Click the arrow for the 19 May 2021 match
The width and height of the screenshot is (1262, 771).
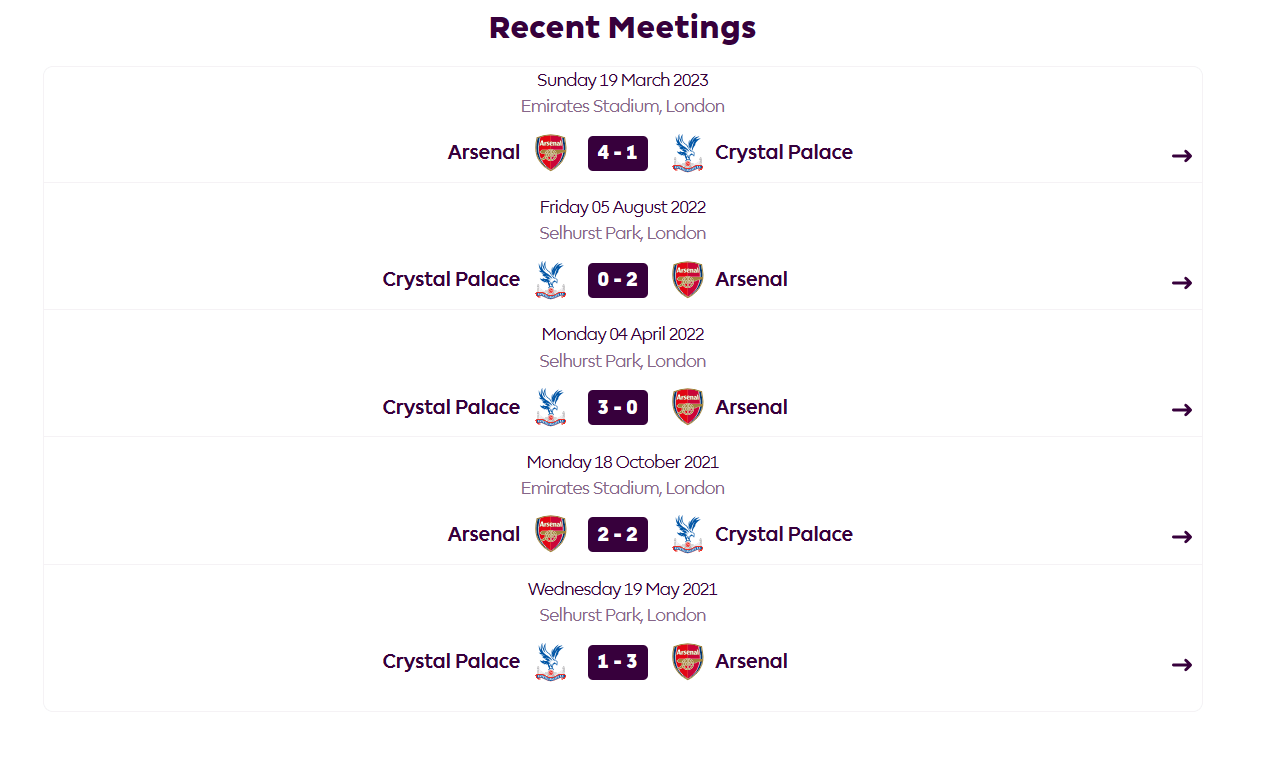pos(1182,664)
